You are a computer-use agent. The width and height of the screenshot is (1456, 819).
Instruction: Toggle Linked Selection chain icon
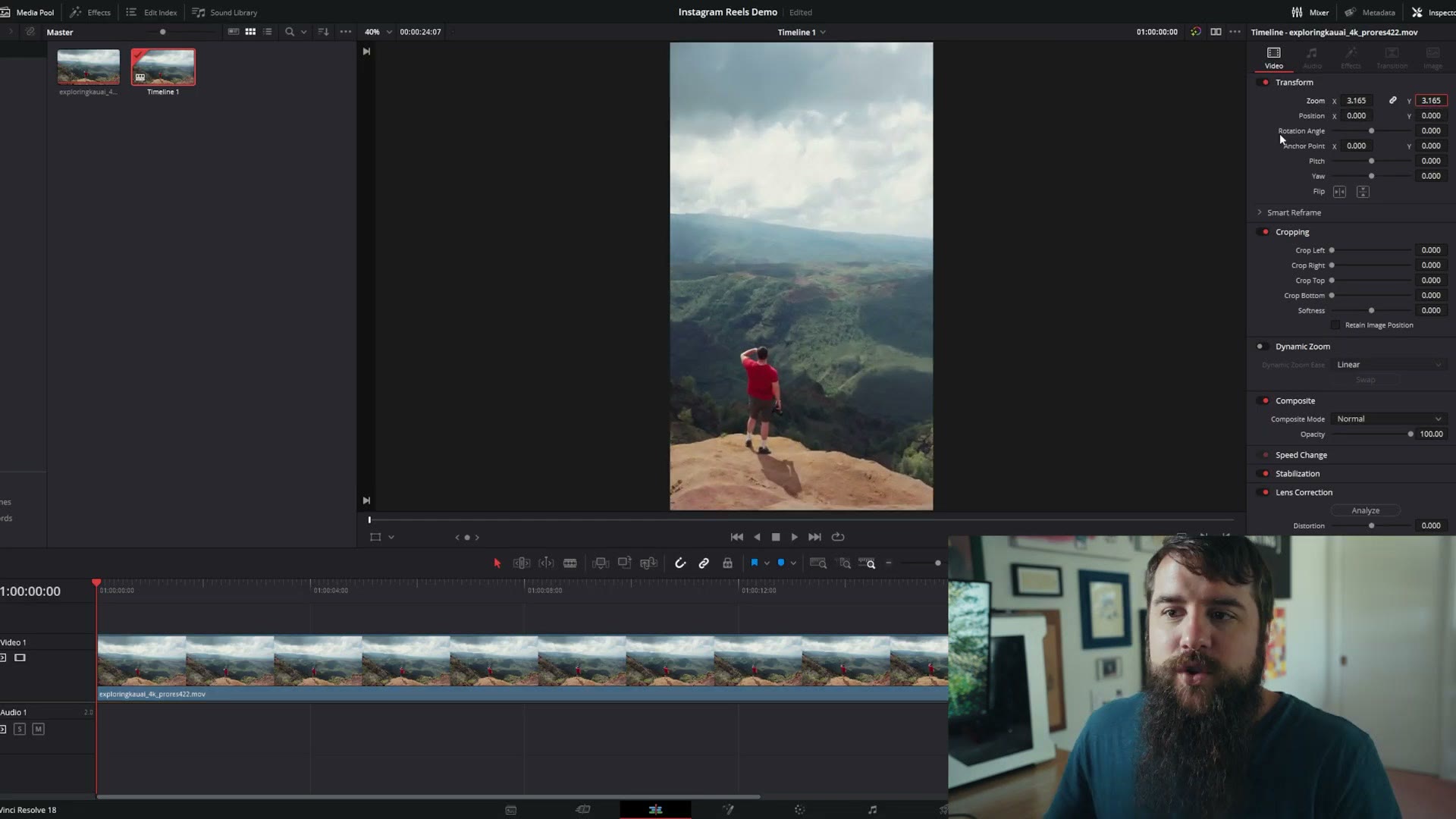[704, 563]
